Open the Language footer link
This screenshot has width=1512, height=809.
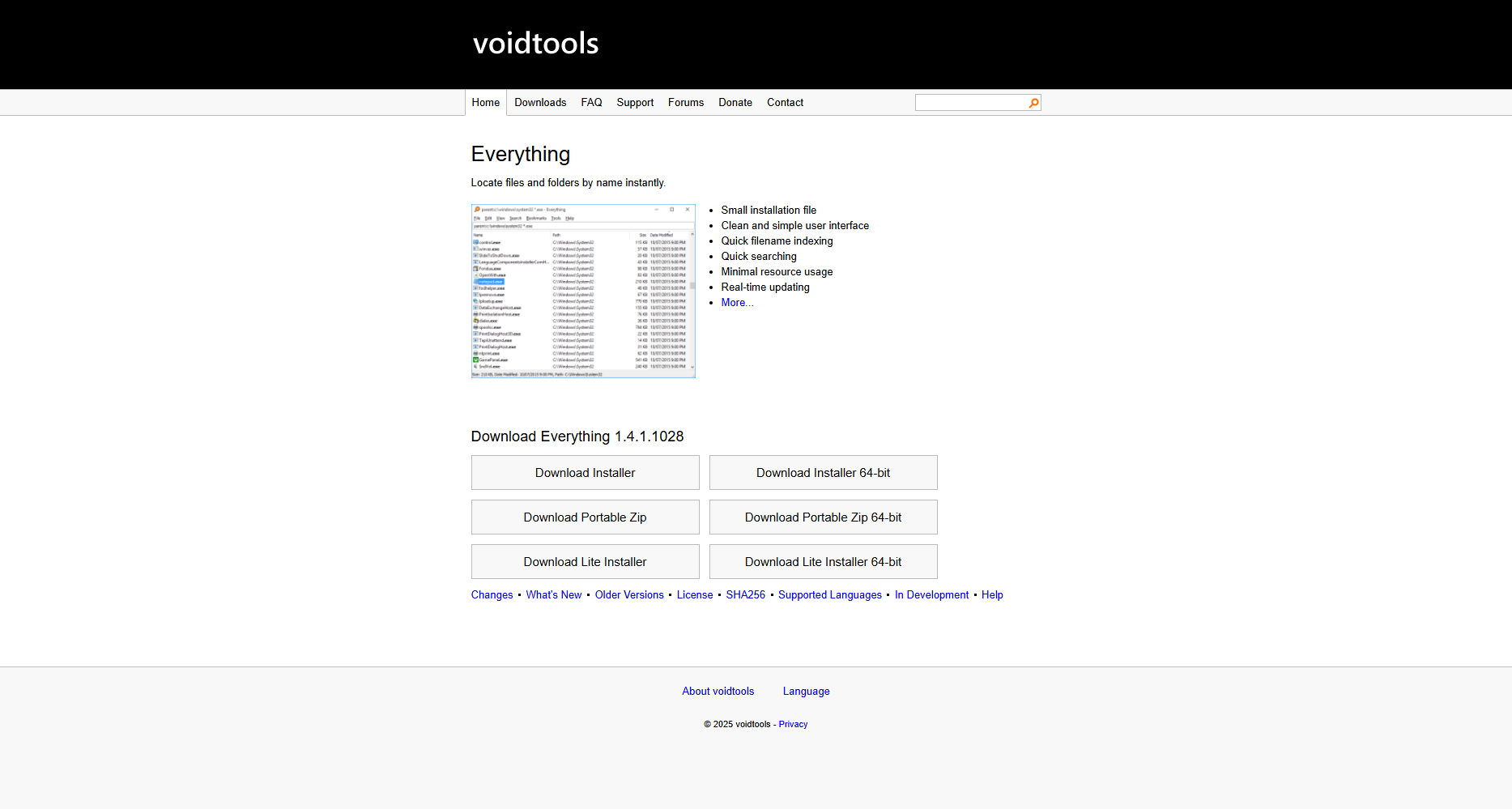click(806, 692)
